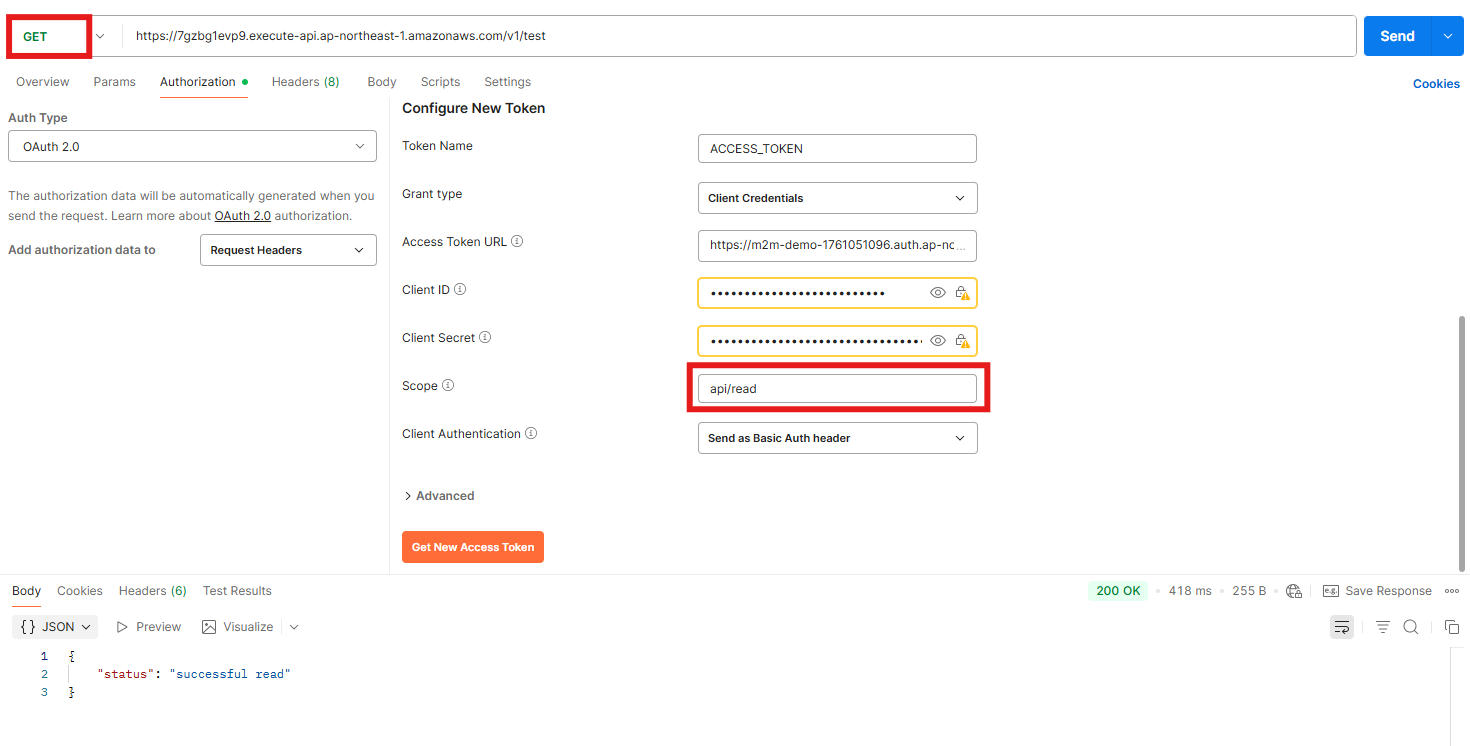
Task: Open the Grant type Client Credentials dropdown
Action: point(837,198)
